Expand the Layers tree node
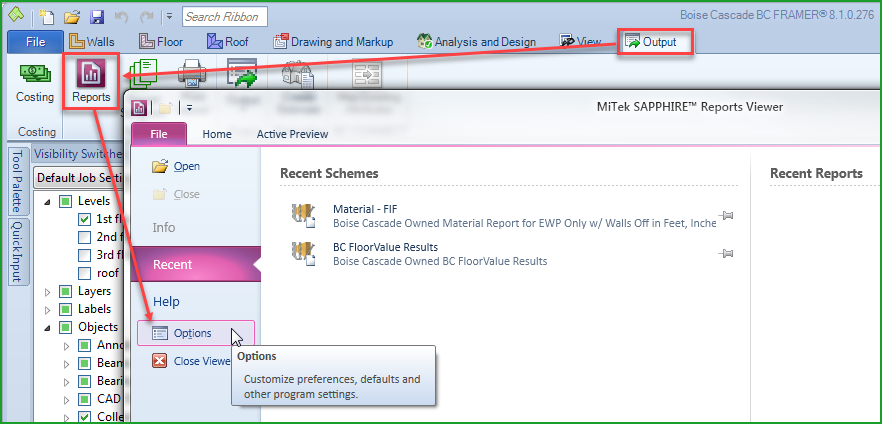This screenshot has width=882, height=424. click(x=47, y=291)
